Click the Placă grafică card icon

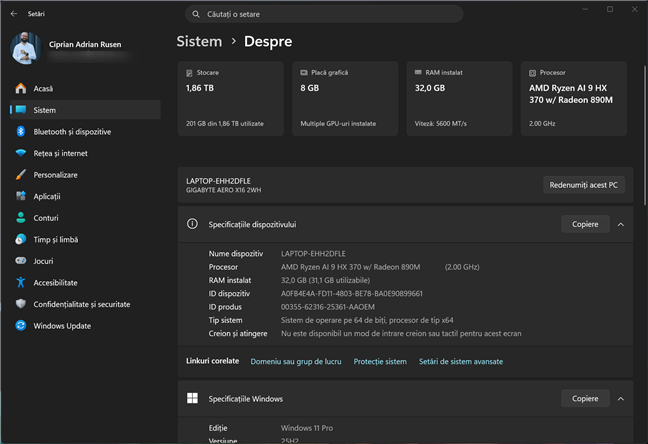pos(304,73)
